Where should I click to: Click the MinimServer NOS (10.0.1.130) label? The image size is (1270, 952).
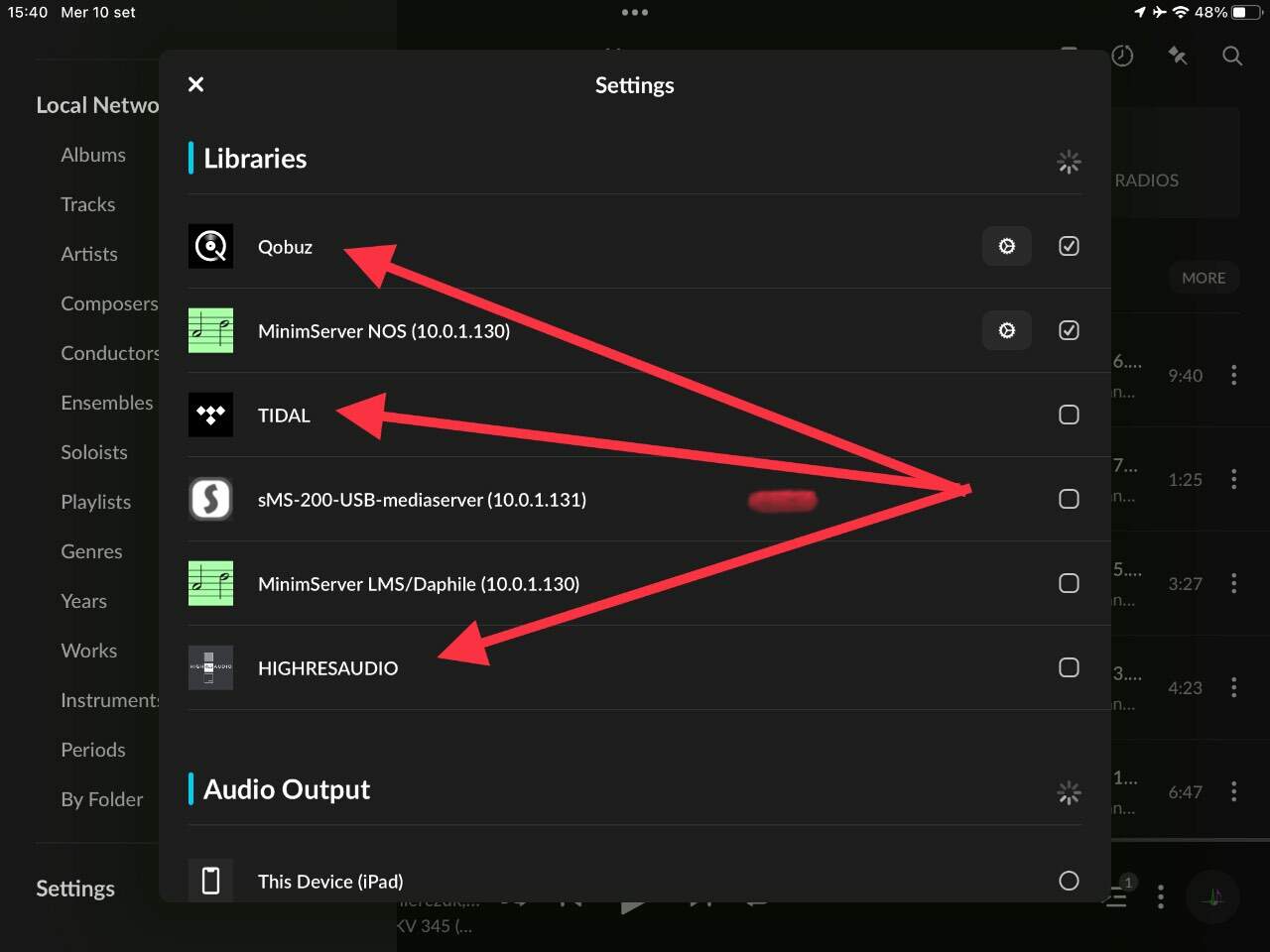point(384,331)
